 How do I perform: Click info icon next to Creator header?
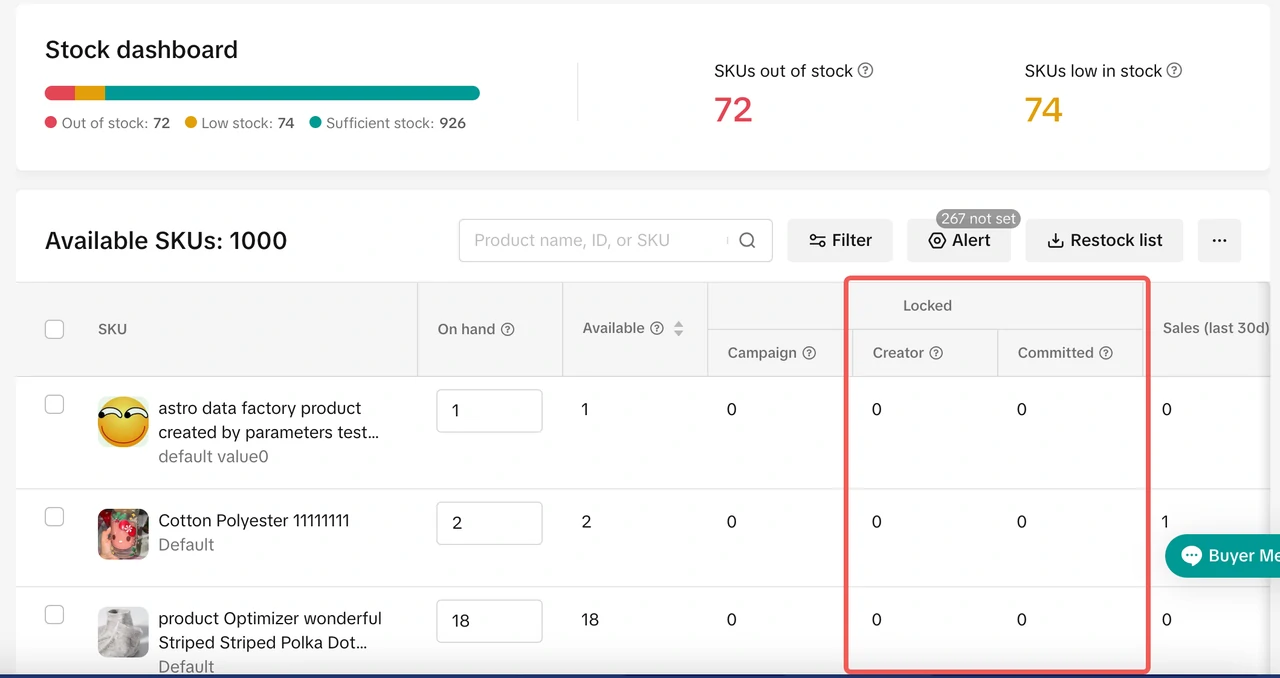click(936, 353)
